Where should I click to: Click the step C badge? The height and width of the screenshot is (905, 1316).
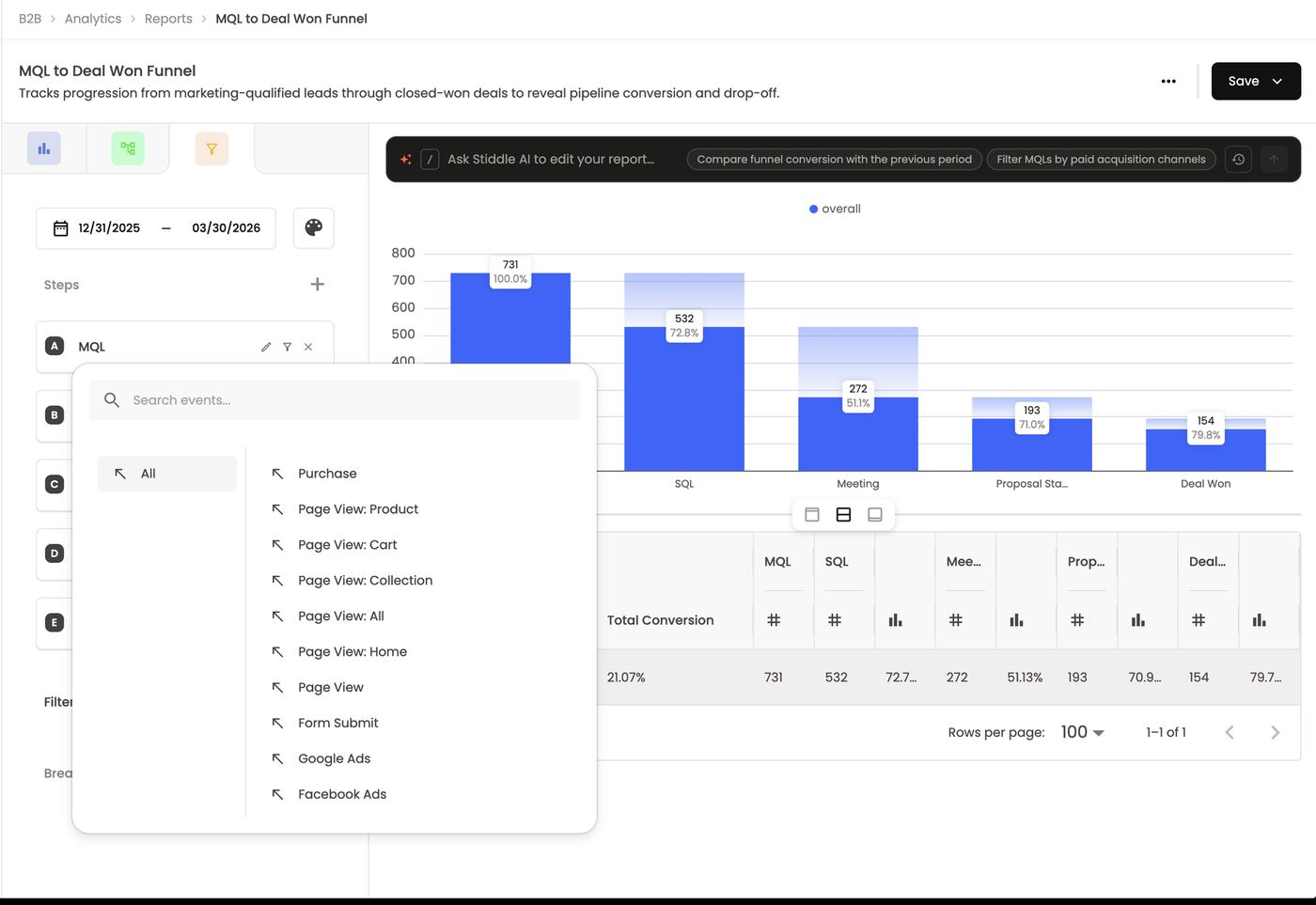pos(55,484)
